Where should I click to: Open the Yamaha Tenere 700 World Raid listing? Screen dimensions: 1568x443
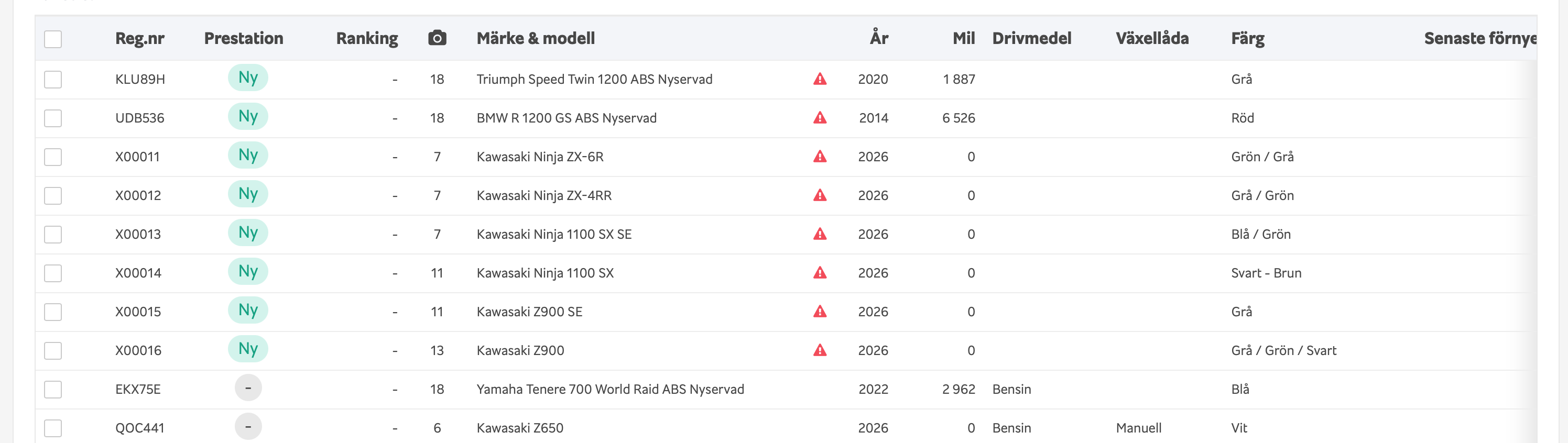click(610, 390)
